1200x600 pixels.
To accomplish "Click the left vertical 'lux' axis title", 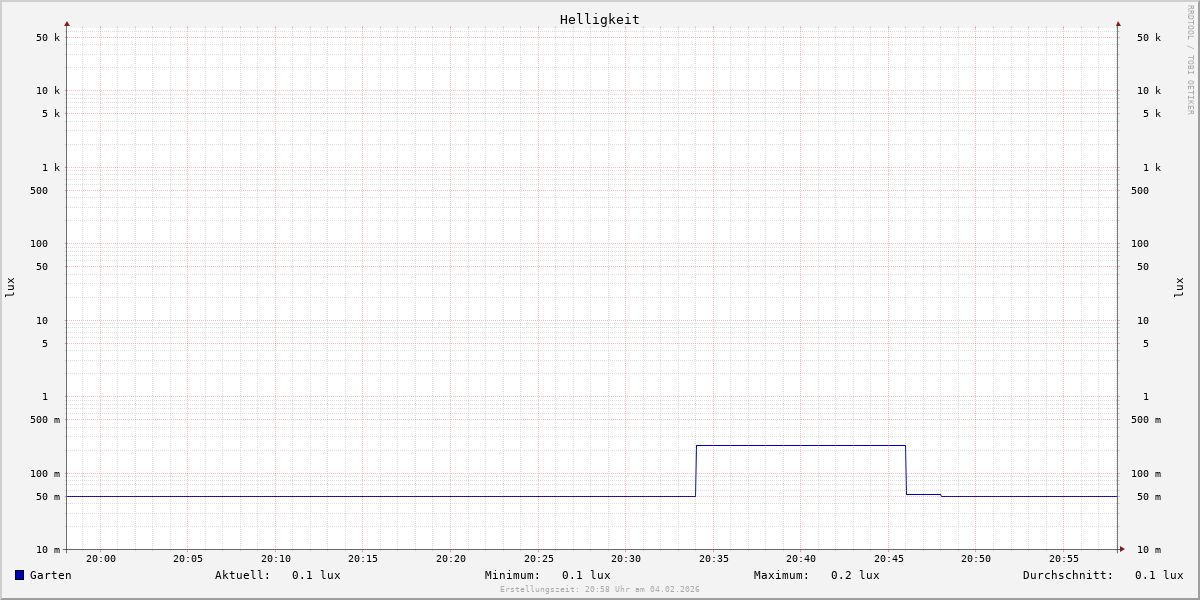I will tap(10, 288).
